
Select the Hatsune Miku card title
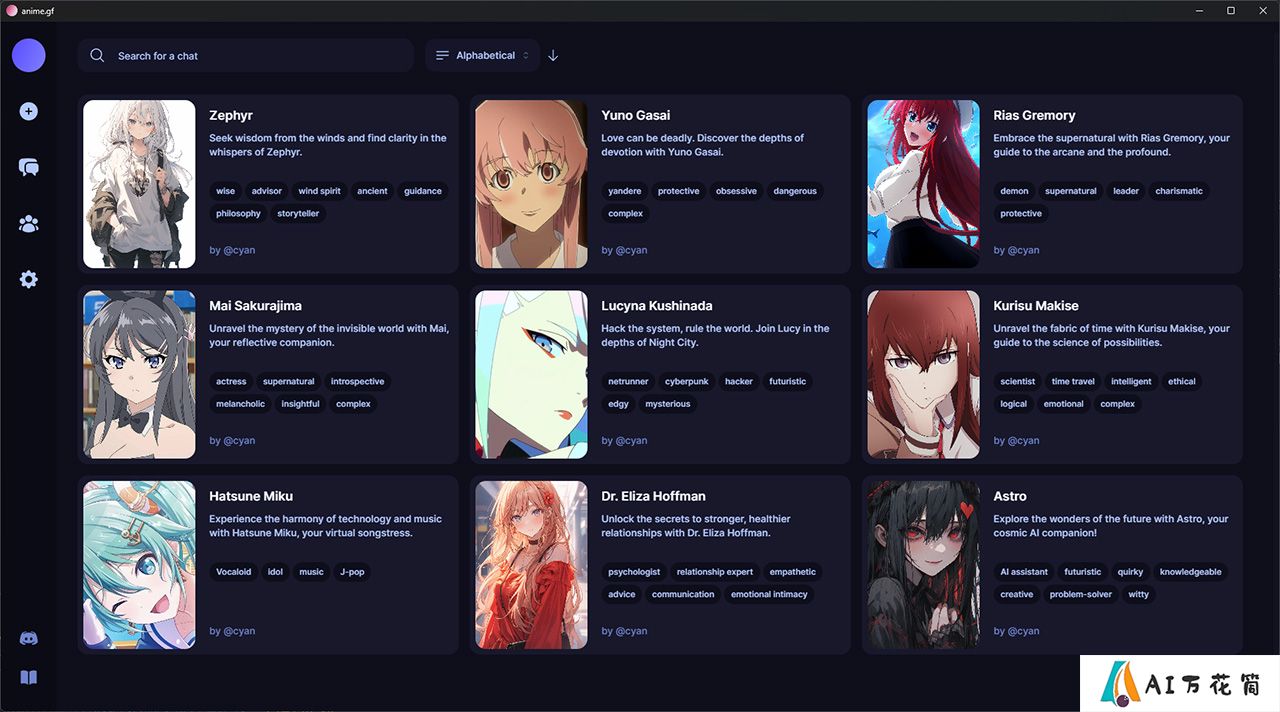(x=251, y=496)
